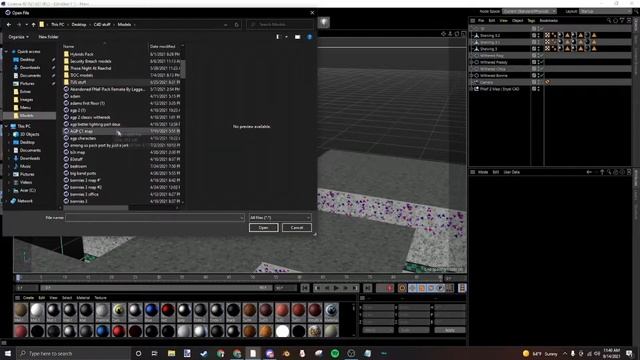Select the Camera object in Object Manager
Screen dimensions: 640x360
coord(486,82)
